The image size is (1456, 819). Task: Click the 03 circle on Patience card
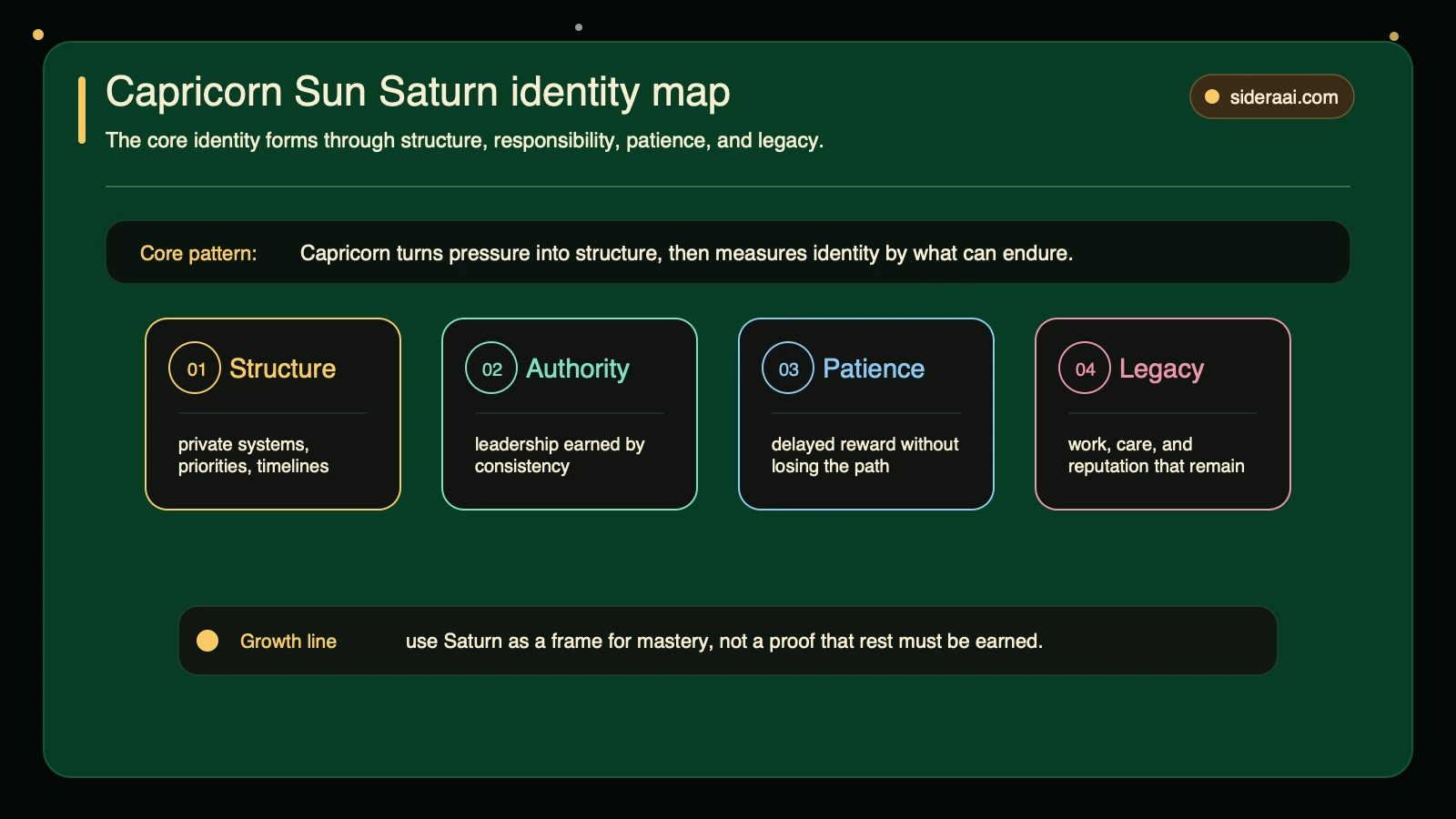[788, 368]
